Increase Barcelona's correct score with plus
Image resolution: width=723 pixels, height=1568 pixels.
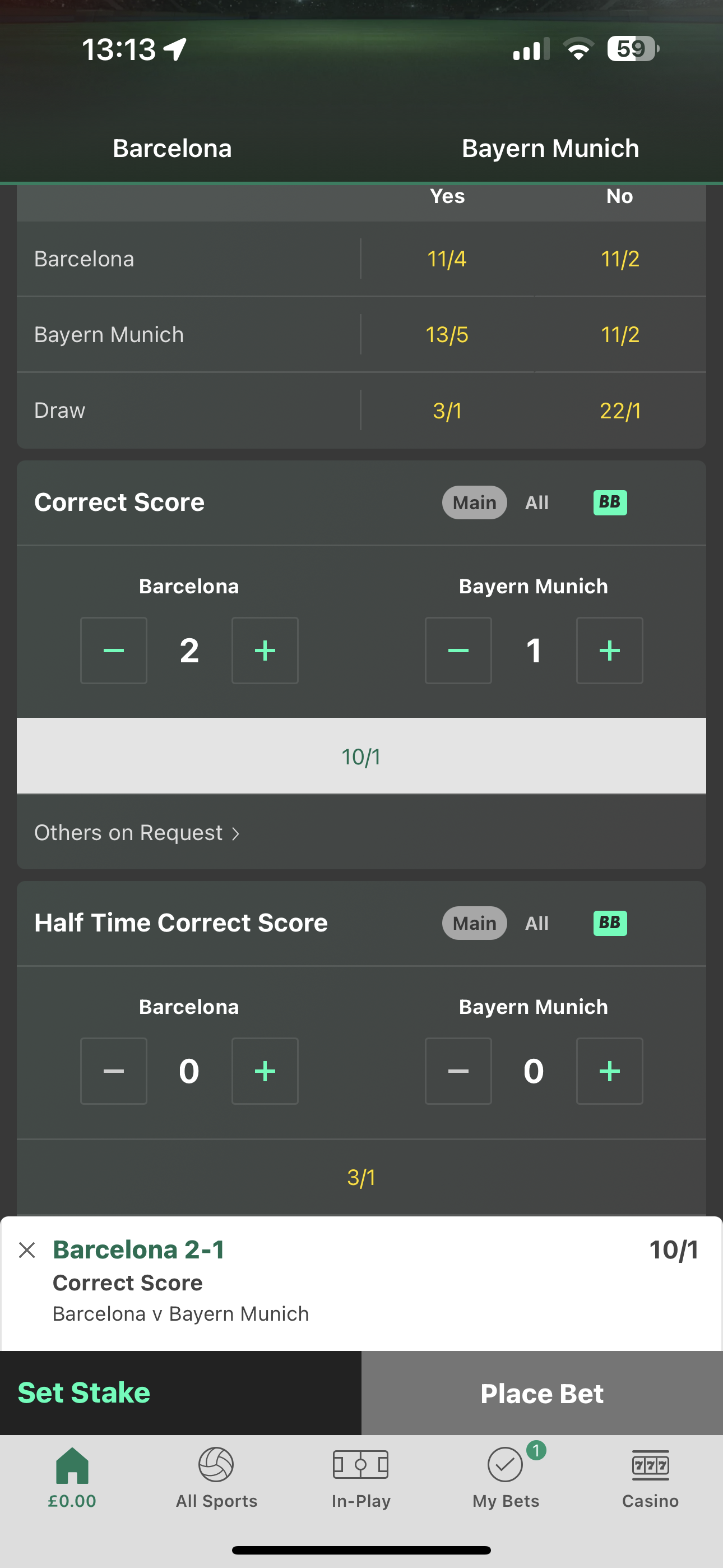265,650
